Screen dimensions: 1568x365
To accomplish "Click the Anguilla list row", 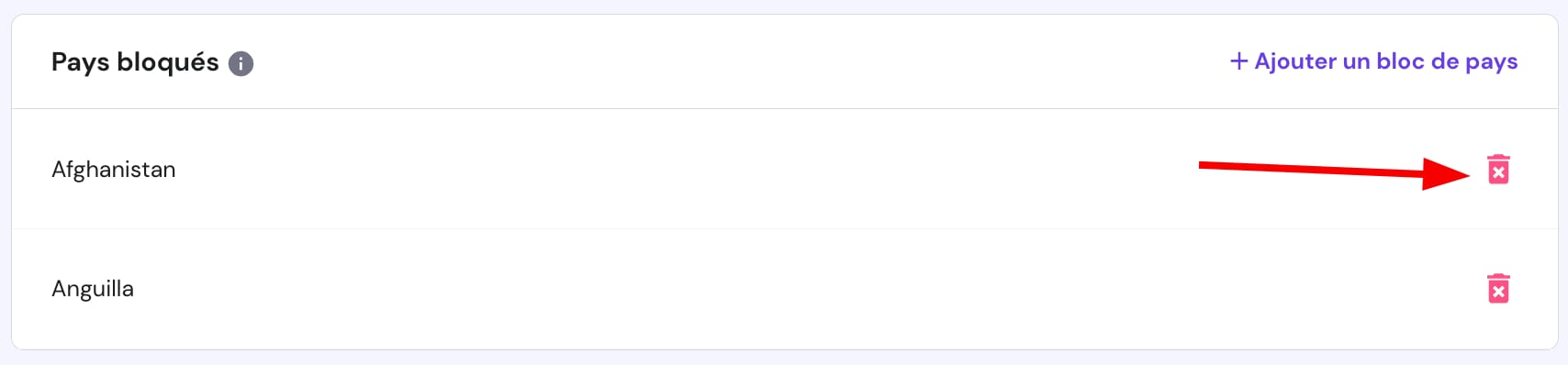I will [x=784, y=289].
